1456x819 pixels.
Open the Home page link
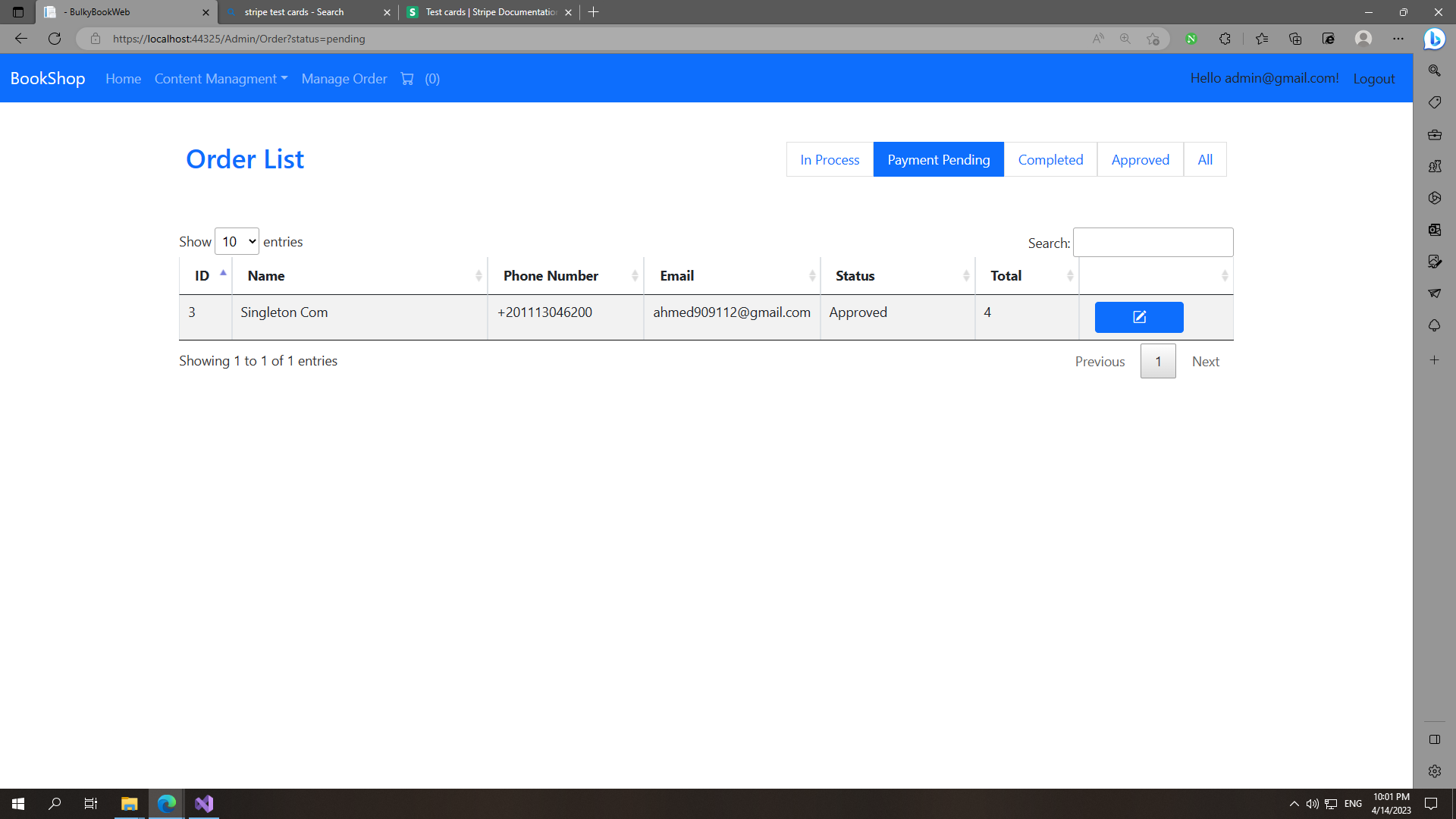pos(123,78)
